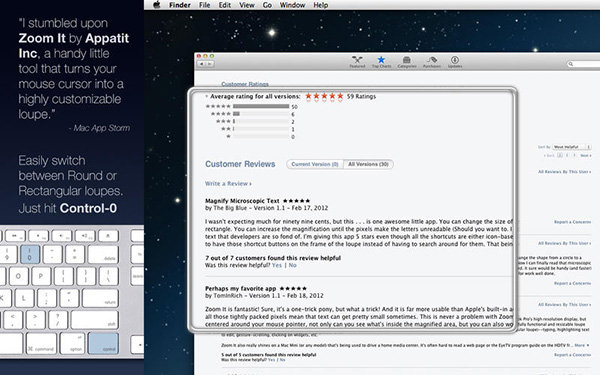The height and width of the screenshot is (375, 600).
Task: Click the "Control-0" shortcut text
Action: pos(88,208)
